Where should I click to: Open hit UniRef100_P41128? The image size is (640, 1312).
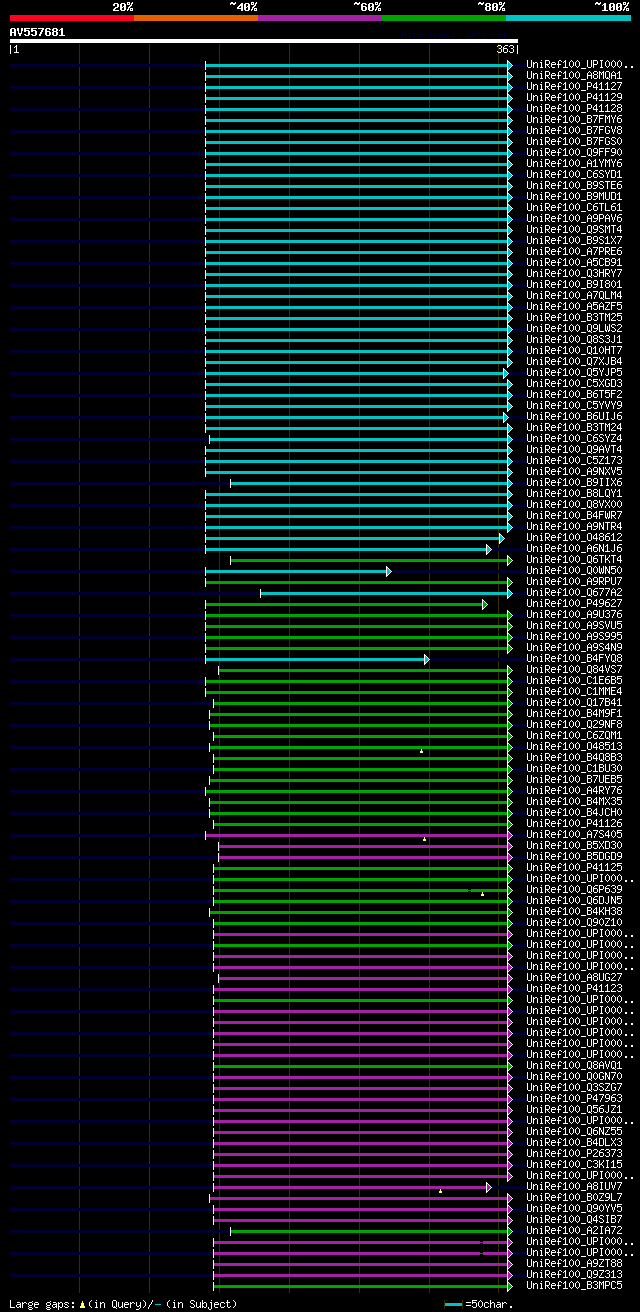click(x=574, y=109)
